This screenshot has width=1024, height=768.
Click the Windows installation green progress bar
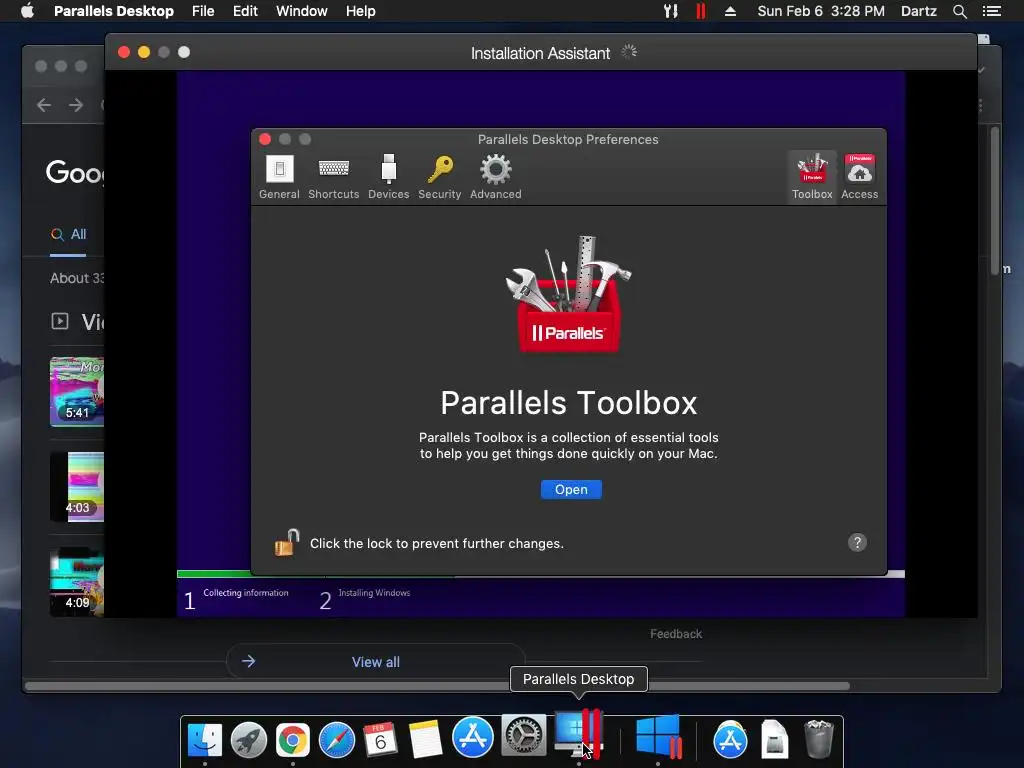tap(214, 573)
